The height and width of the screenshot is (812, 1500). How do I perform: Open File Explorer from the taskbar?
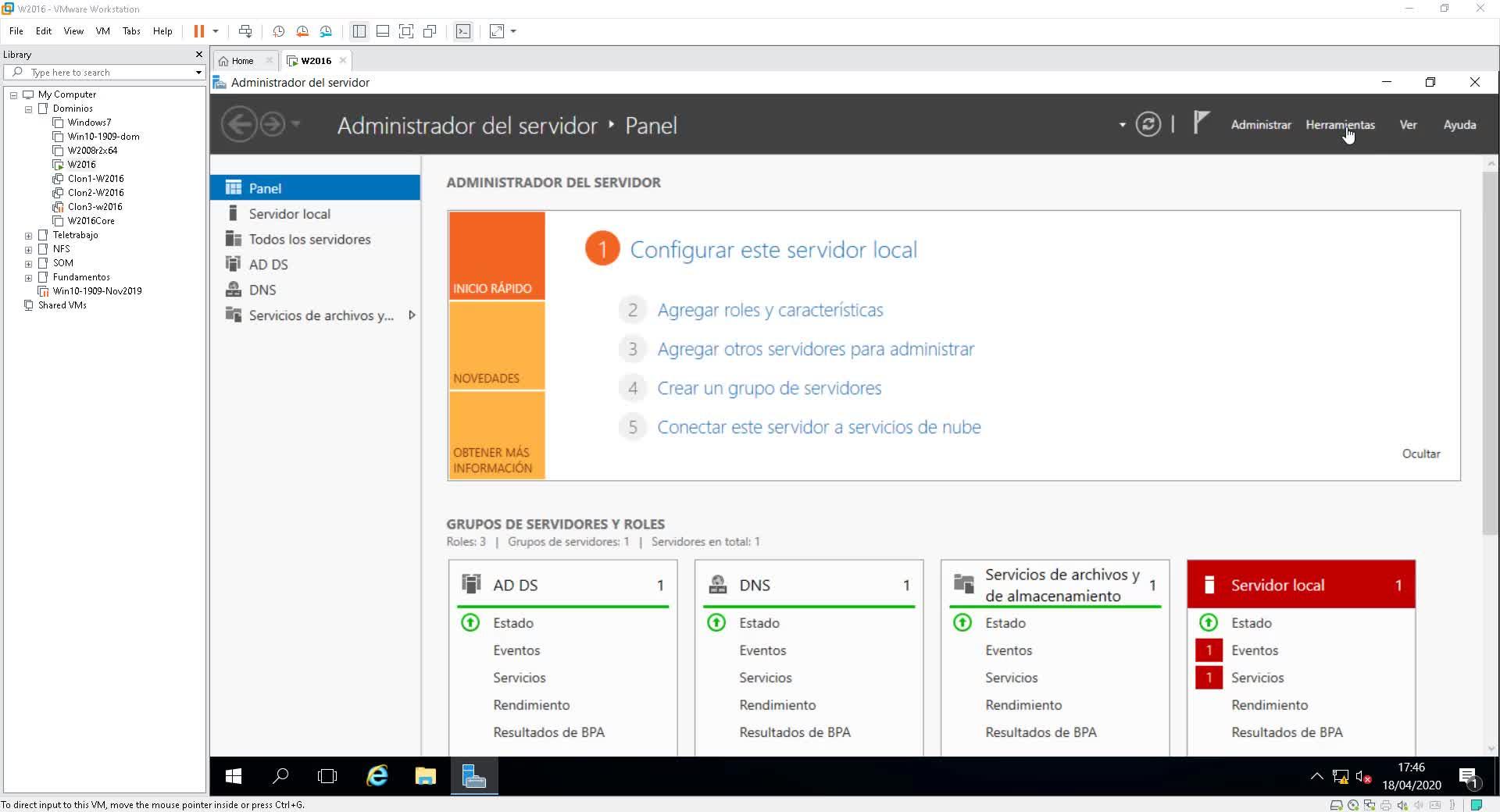pyautogui.click(x=425, y=776)
